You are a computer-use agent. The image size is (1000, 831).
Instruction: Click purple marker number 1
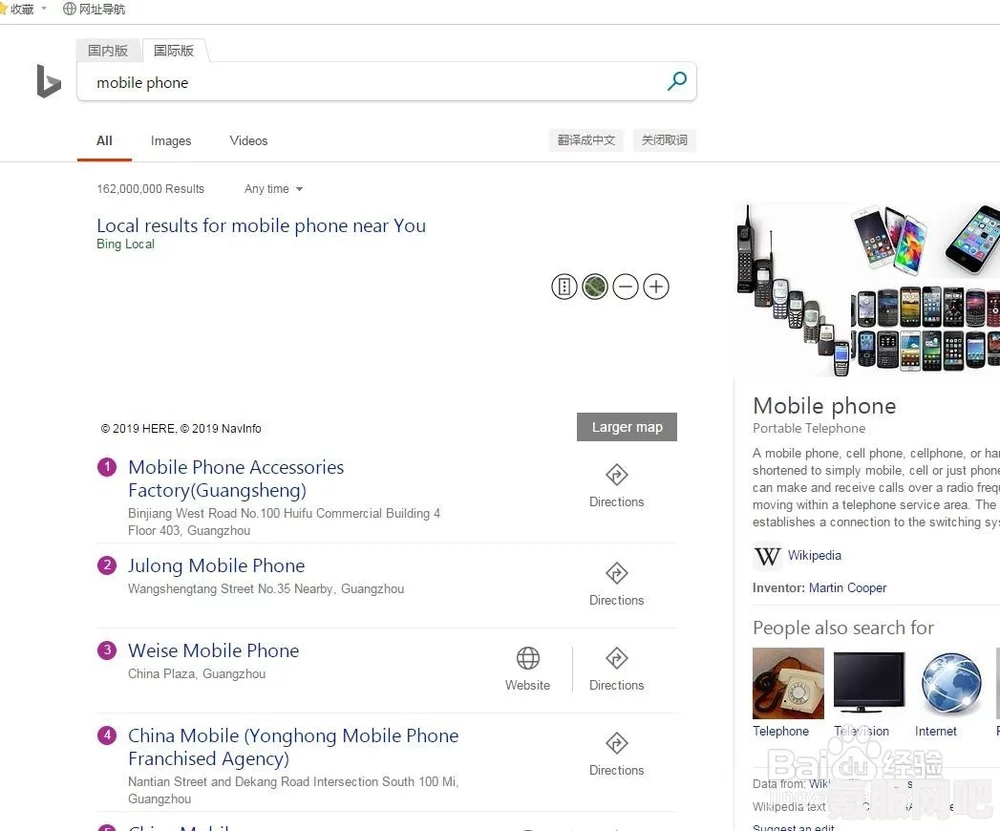click(x=107, y=467)
